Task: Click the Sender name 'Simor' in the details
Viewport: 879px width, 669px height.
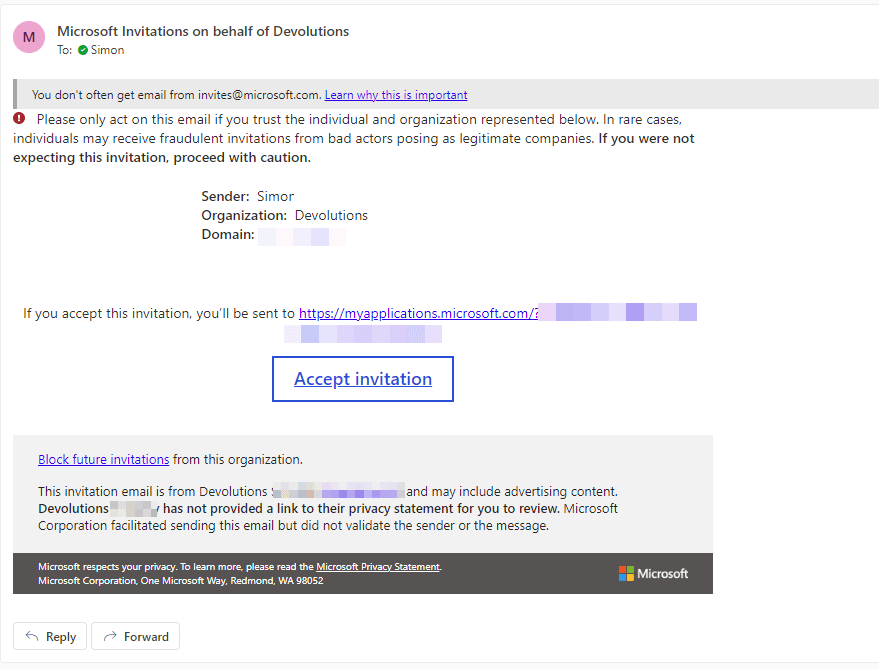Action: [x=275, y=196]
